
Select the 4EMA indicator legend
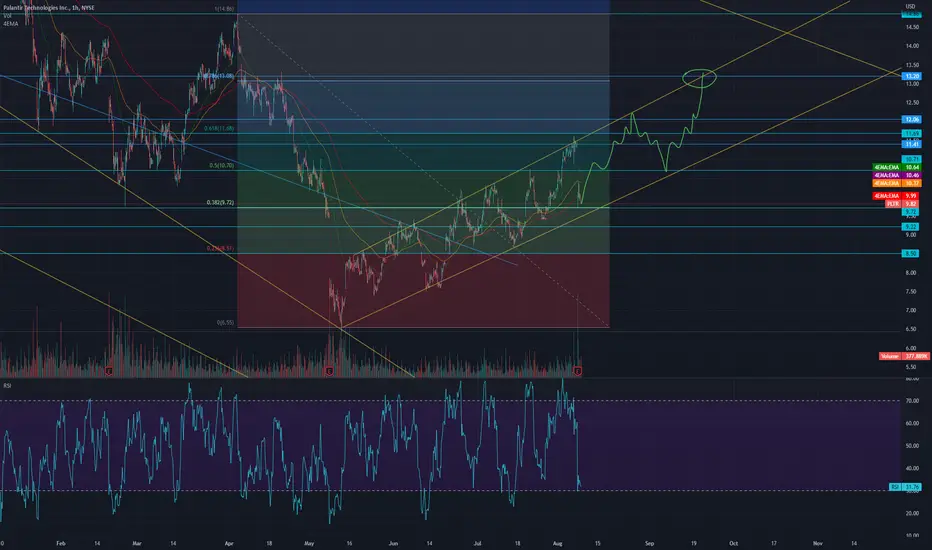coord(10,24)
